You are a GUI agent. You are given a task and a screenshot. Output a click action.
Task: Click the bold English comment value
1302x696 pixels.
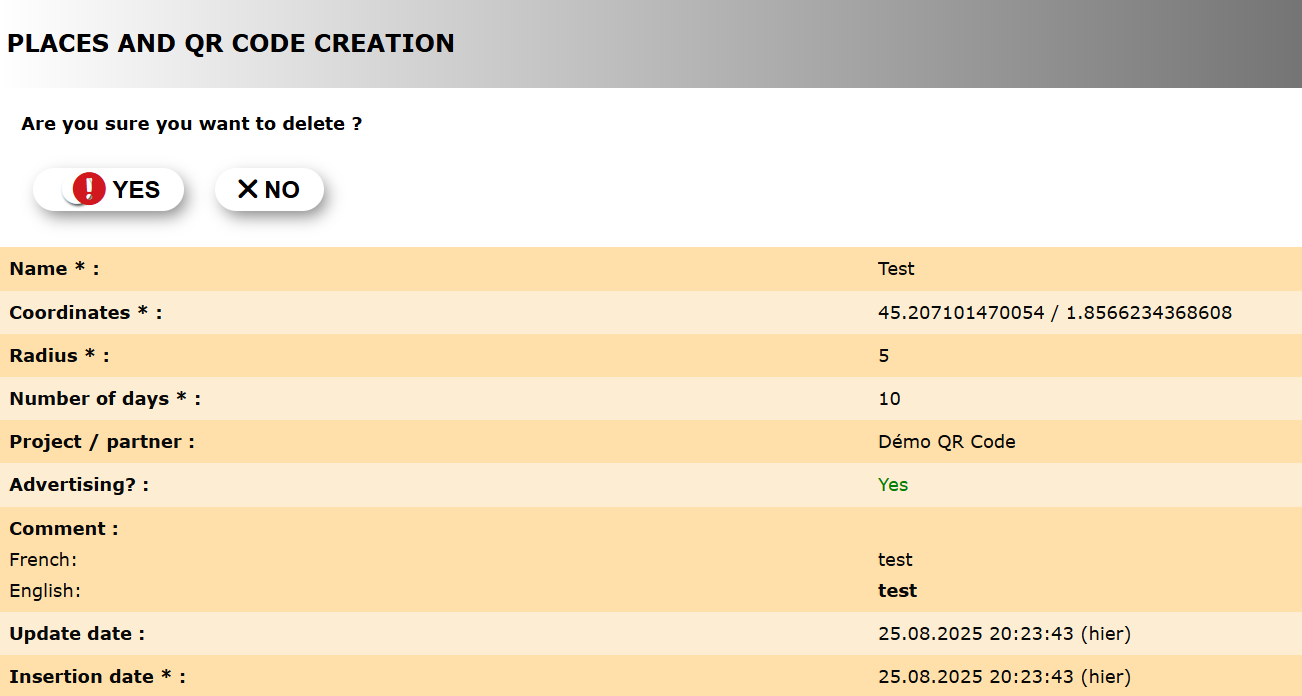tap(897, 591)
